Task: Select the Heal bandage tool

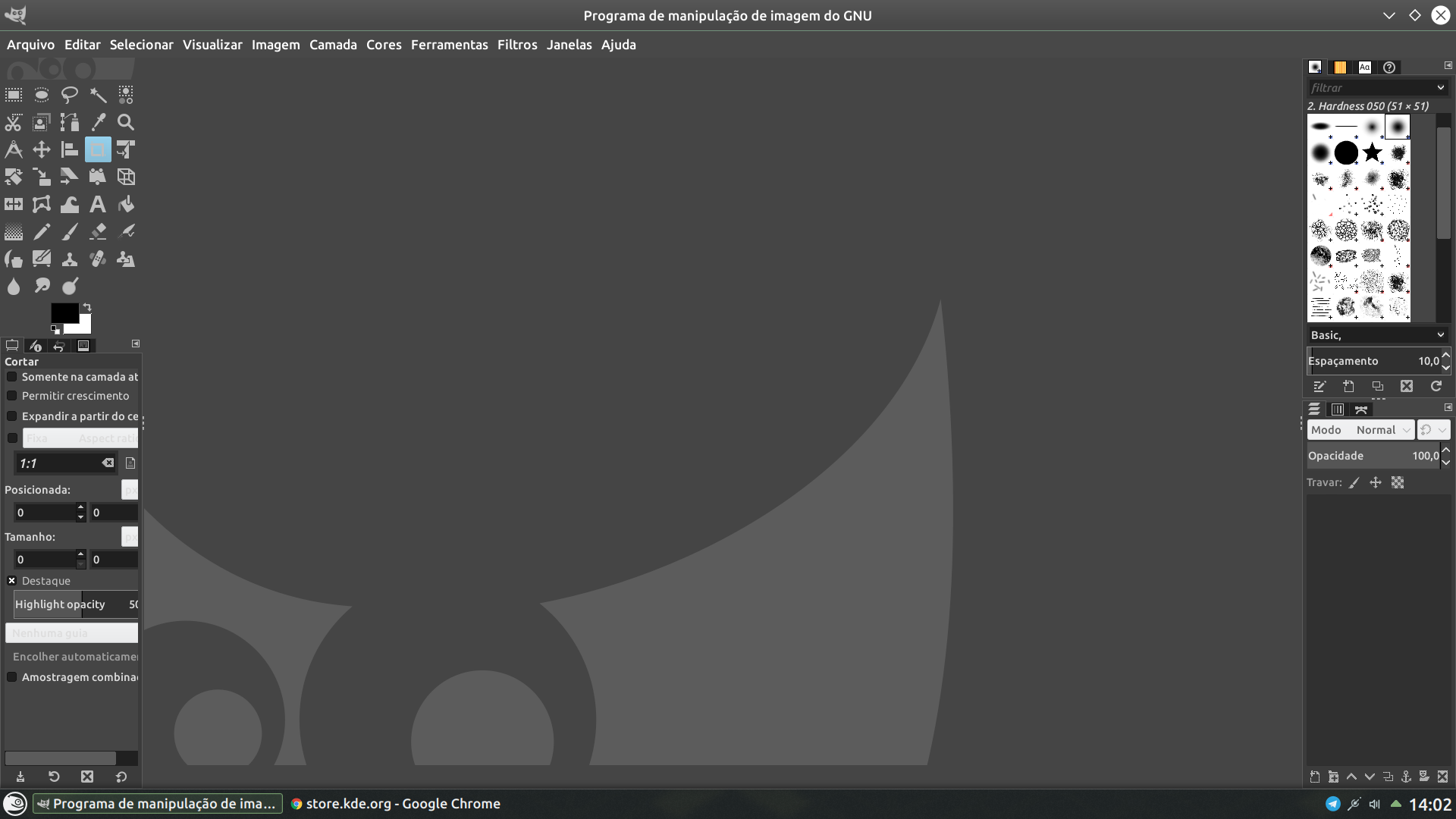Action: [98, 259]
